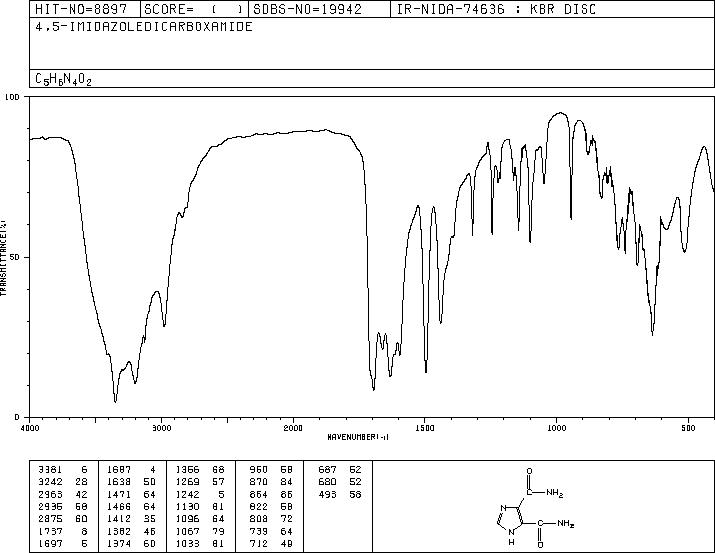
Task: Select the 1242 peak row in table
Action: (x=200, y=494)
